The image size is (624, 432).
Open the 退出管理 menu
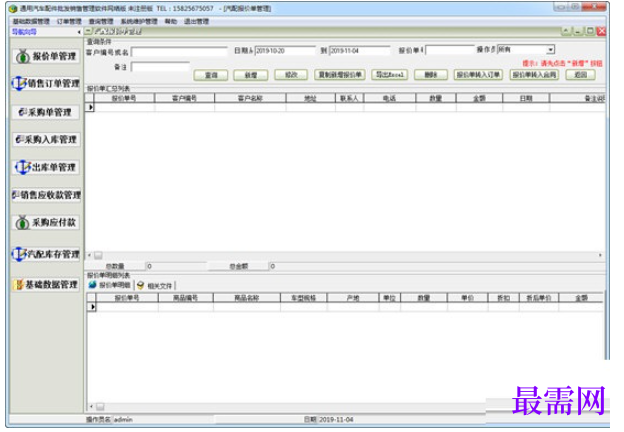point(196,21)
